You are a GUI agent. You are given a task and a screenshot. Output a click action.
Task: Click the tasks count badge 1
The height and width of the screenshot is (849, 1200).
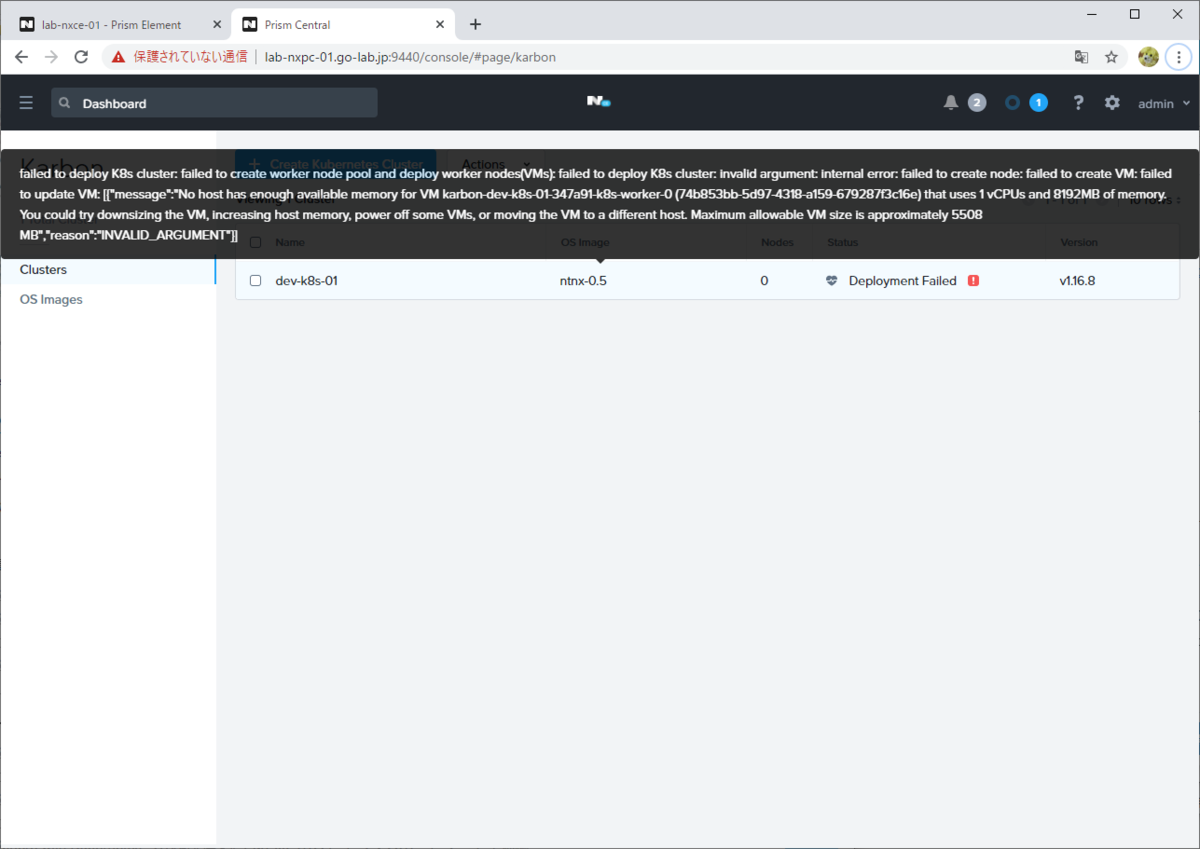pos(1039,103)
